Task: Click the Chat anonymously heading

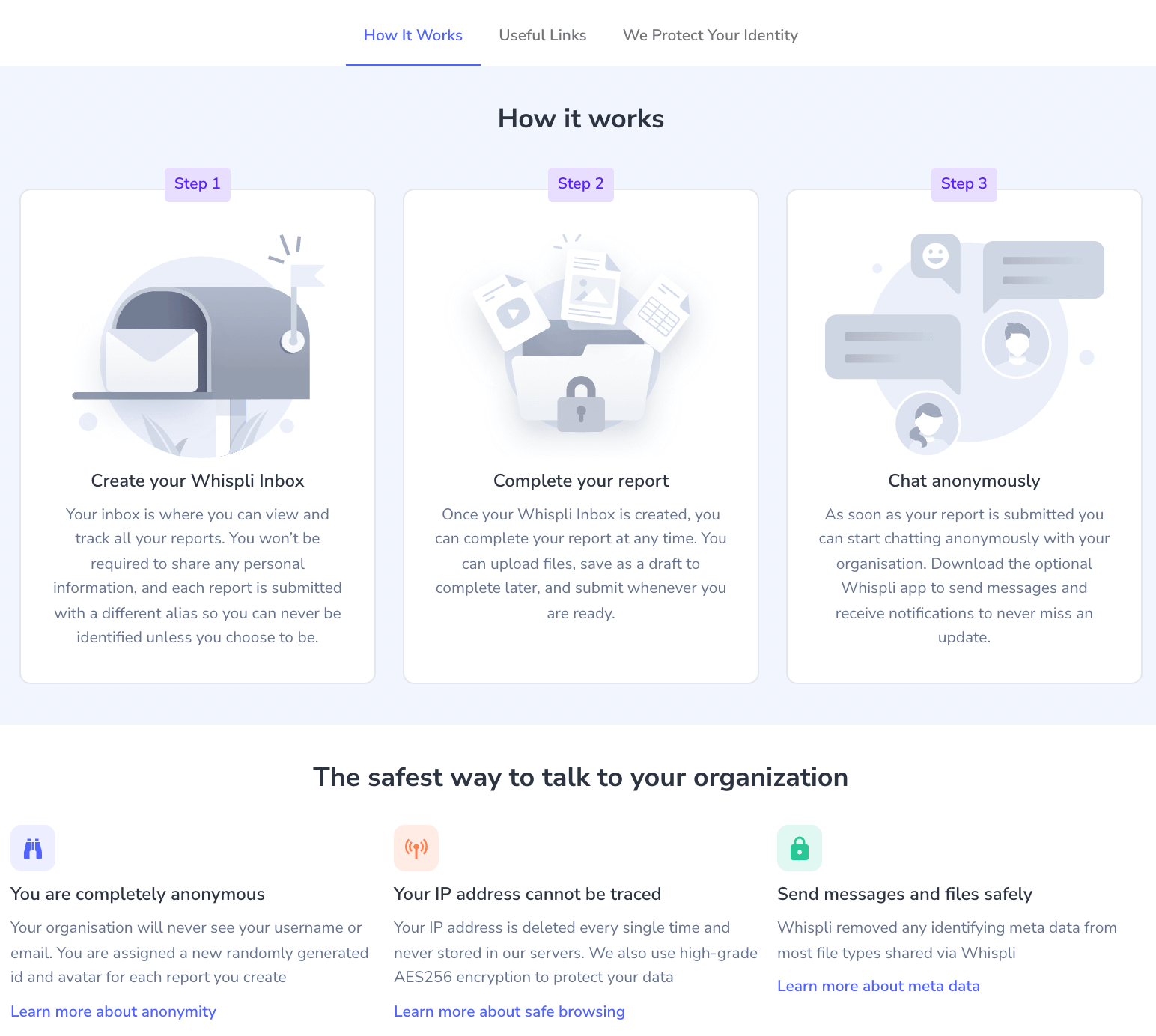Action: [x=964, y=481]
